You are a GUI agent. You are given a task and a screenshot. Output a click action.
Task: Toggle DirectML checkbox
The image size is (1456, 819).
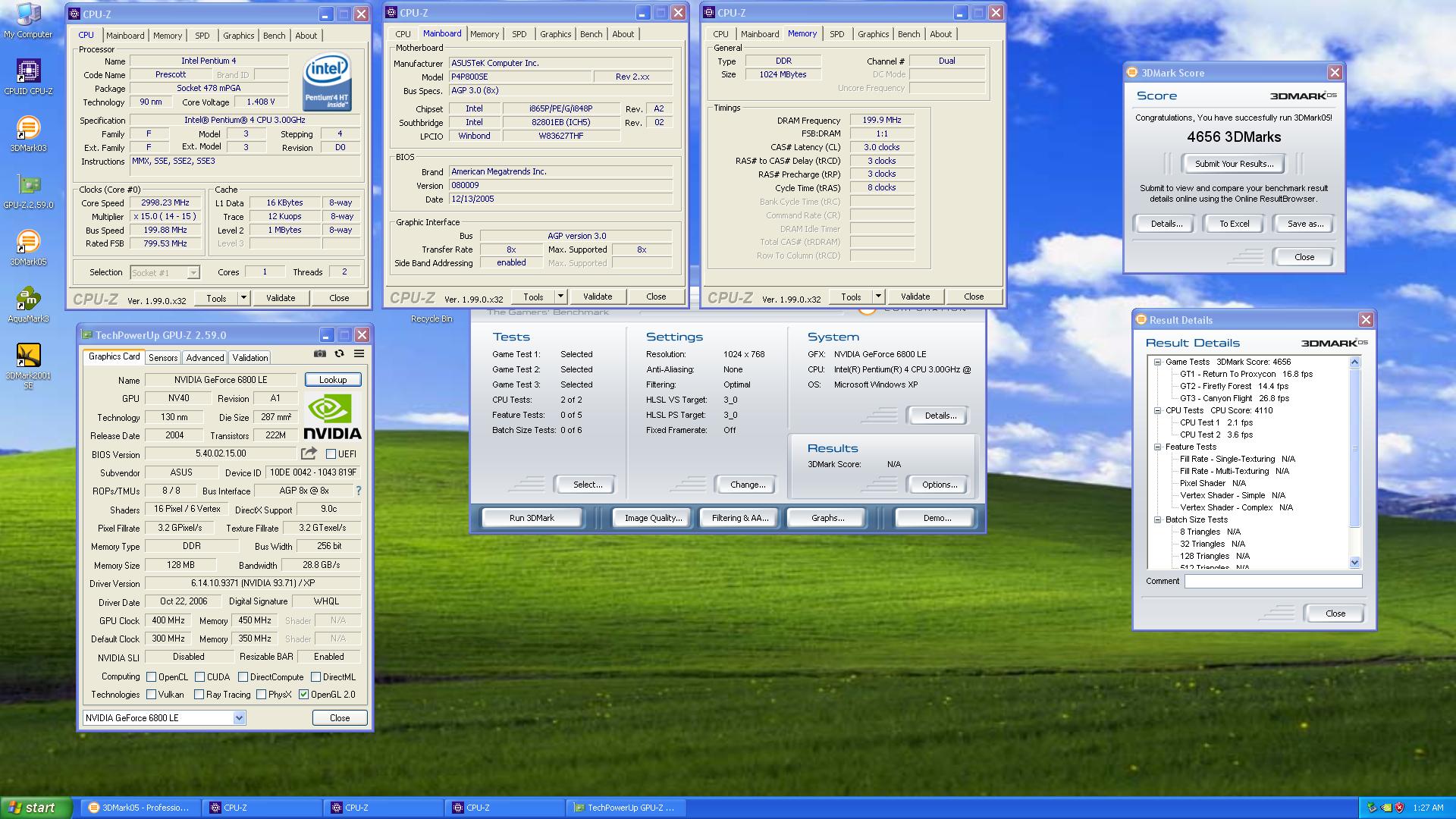[x=315, y=677]
